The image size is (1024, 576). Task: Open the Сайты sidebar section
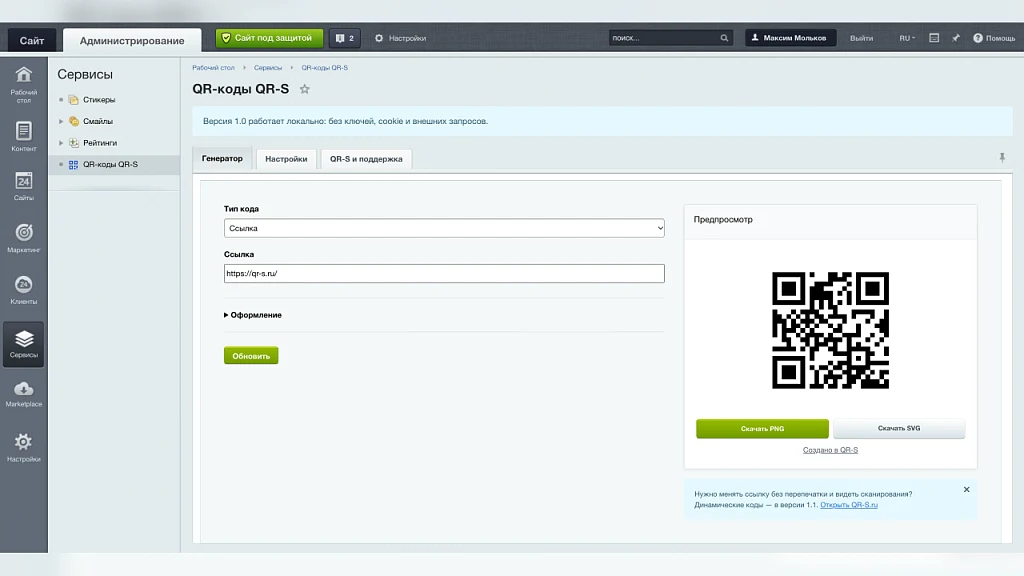(24, 186)
